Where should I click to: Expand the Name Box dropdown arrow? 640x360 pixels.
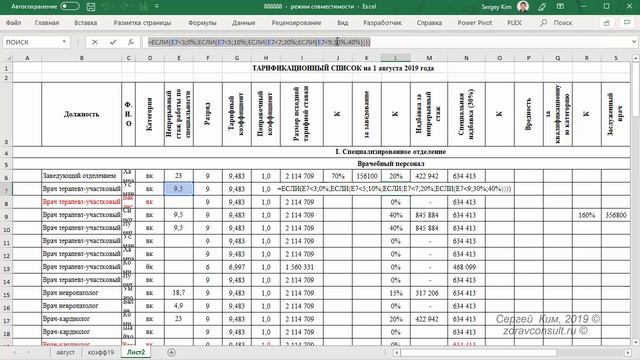coord(64,42)
